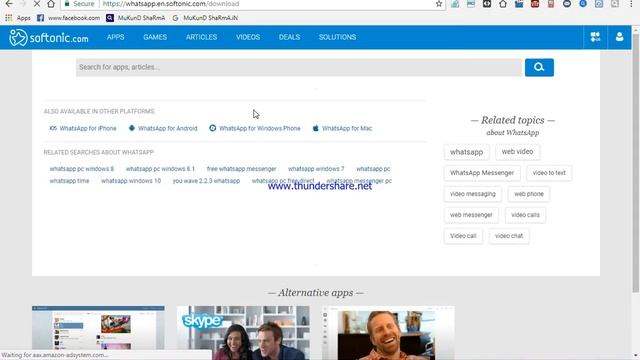Open the ARTICLES section
The width and height of the screenshot is (640, 360).
pyautogui.click(x=202, y=37)
